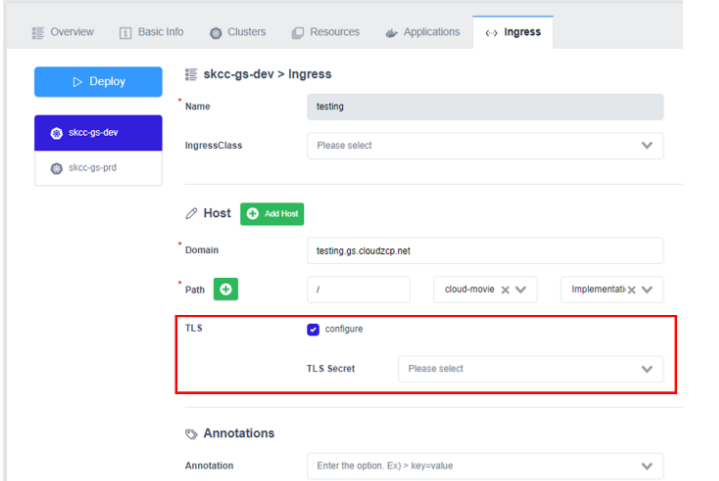Click the tag icon beside Annotations
719x481 pixels.
(x=191, y=434)
